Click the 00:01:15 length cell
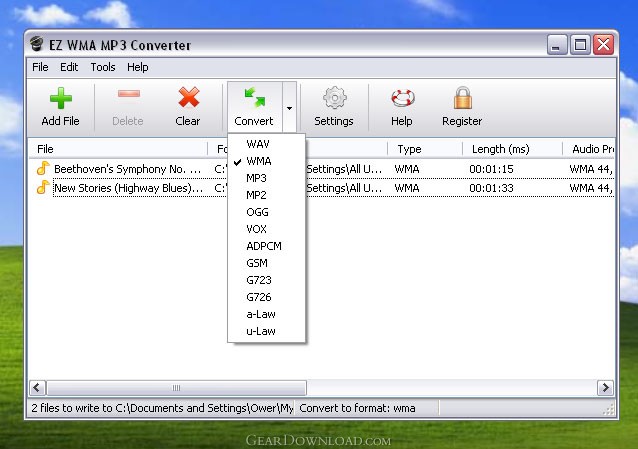638x449 pixels. 491,169
